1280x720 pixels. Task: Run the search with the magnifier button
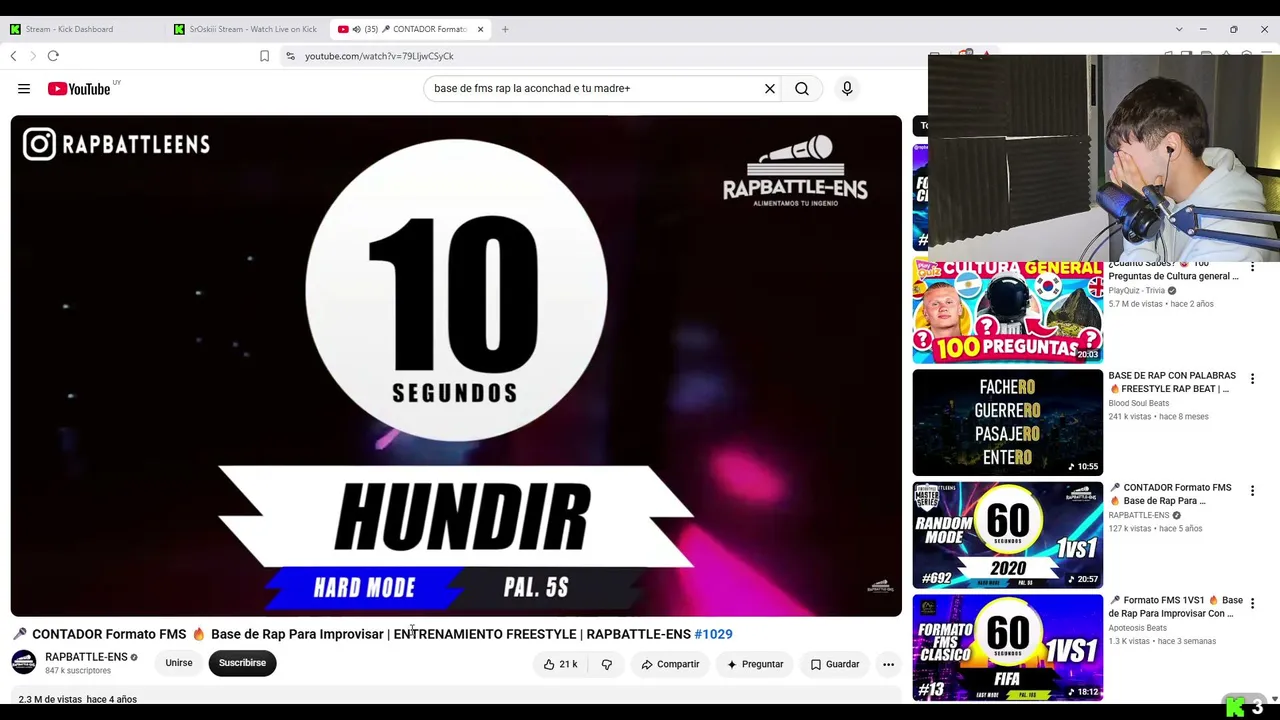pos(802,89)
